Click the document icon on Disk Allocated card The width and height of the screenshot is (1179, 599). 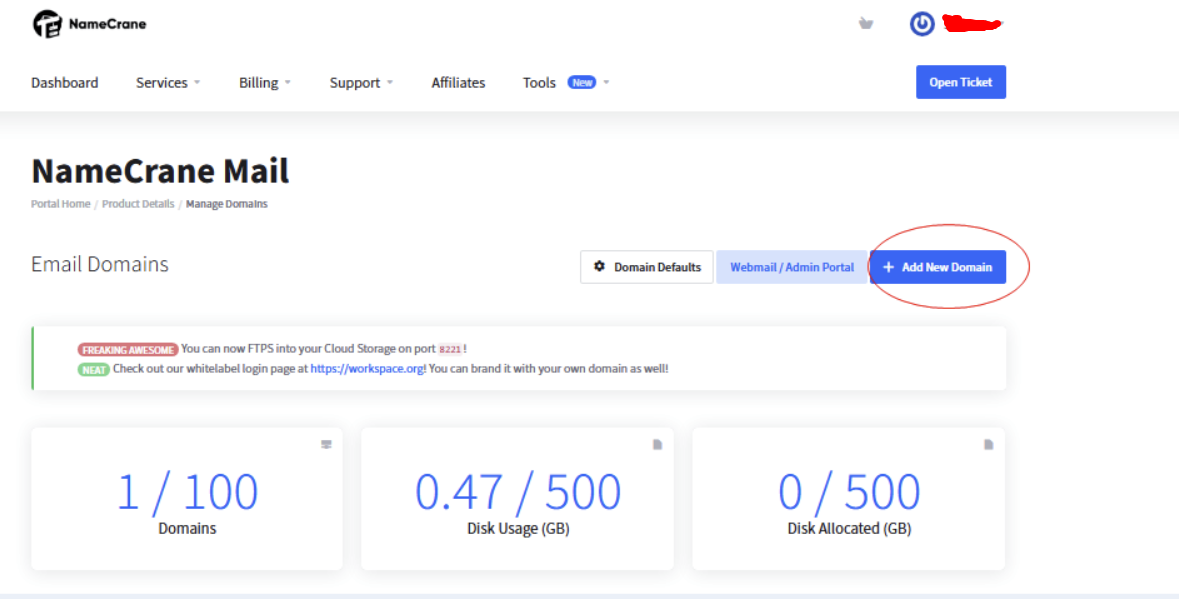(x=989, y=445)
